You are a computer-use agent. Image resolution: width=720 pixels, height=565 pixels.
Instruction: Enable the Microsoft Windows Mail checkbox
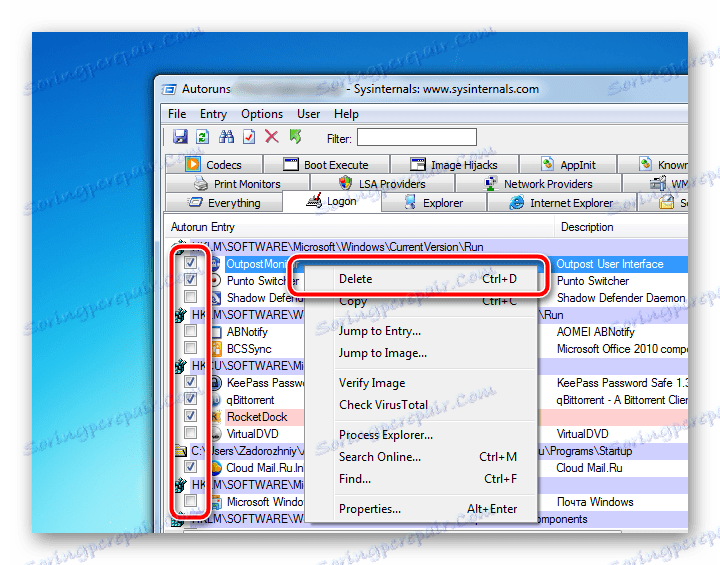[x=190, y=501]
